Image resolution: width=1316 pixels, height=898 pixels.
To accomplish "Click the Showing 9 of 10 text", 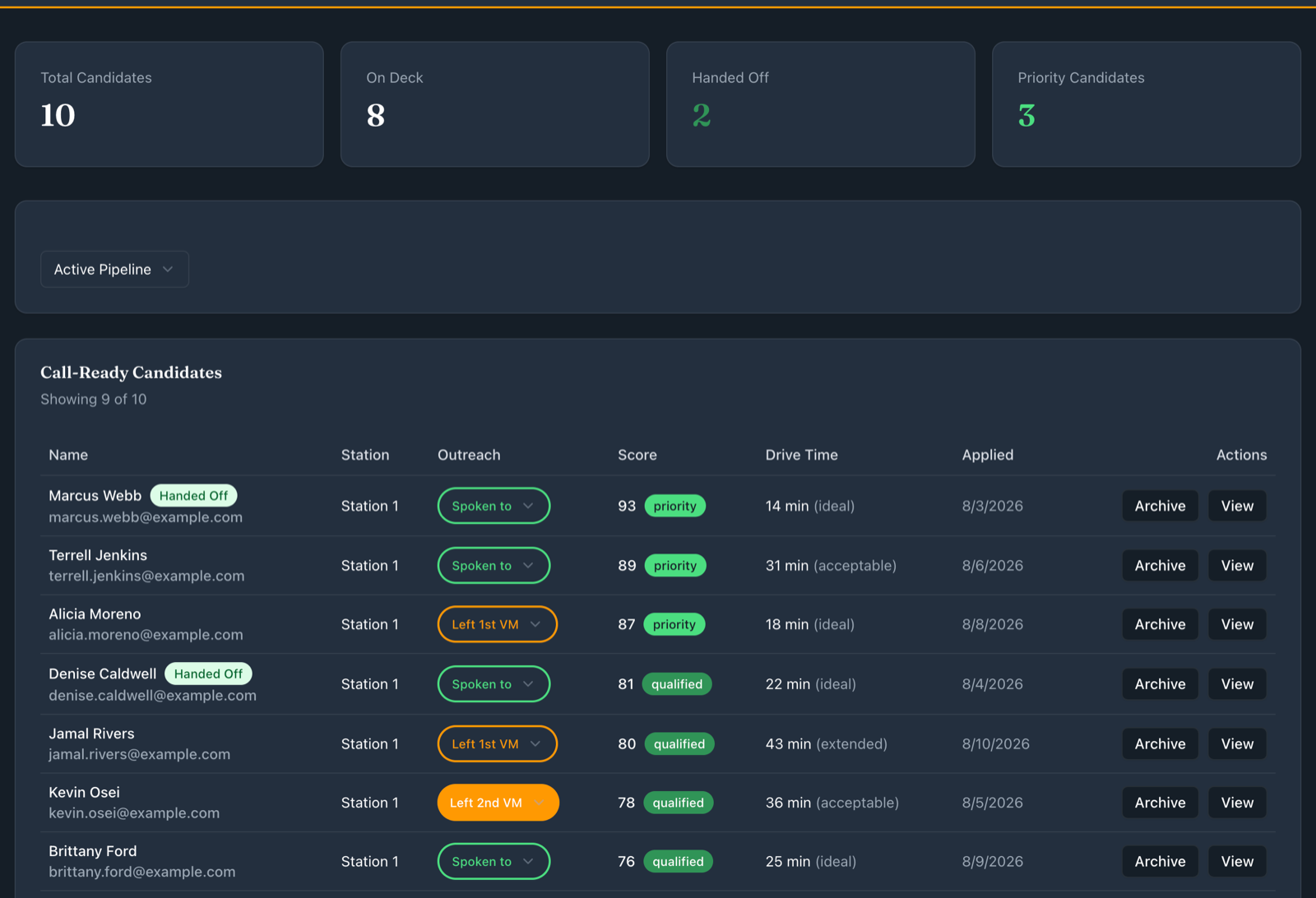I will (94, 399).
